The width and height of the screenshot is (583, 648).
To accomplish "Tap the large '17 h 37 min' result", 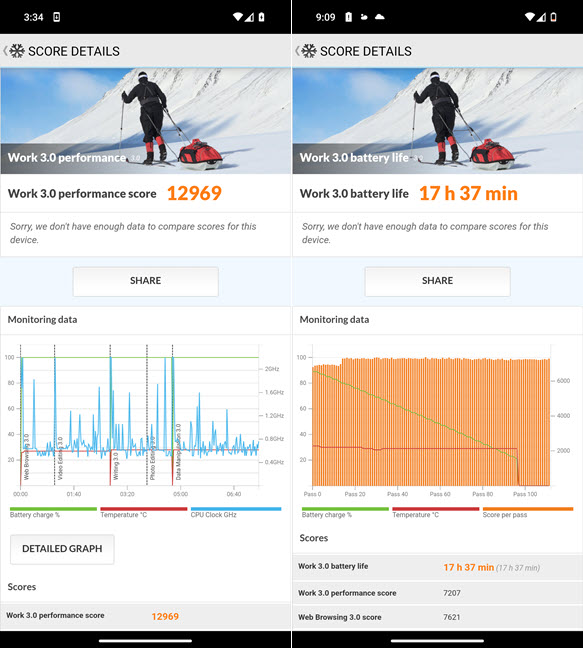I will pos(468,193).
